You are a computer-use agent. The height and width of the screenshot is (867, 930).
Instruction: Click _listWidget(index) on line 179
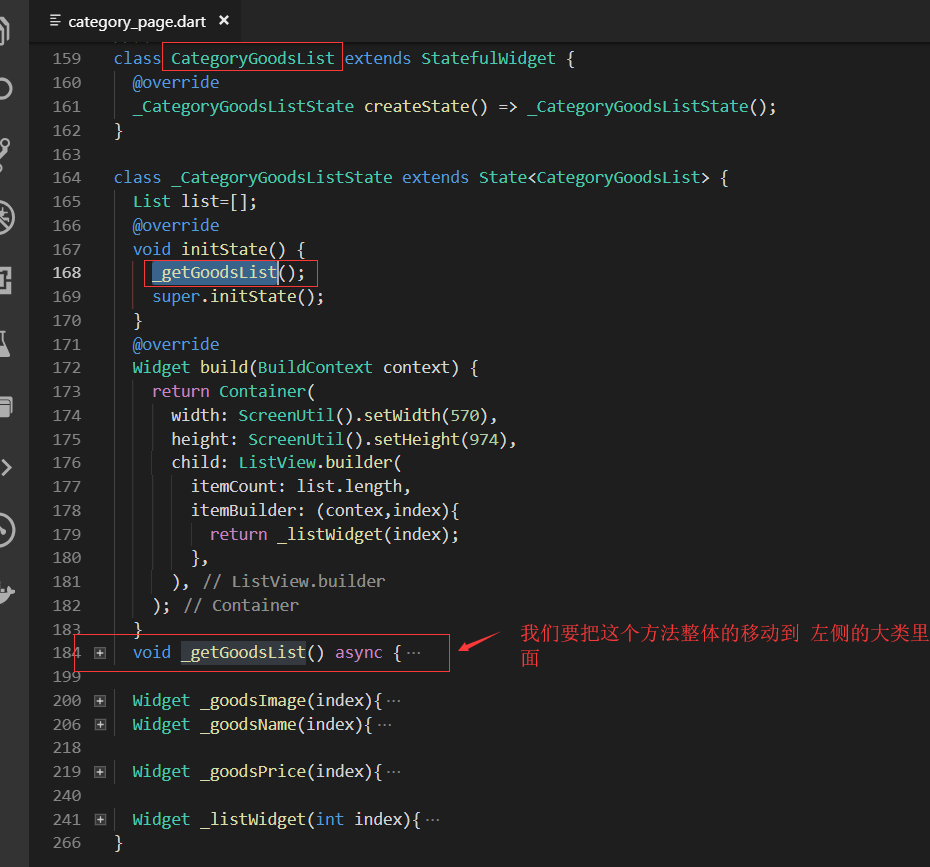pos(363,534)
